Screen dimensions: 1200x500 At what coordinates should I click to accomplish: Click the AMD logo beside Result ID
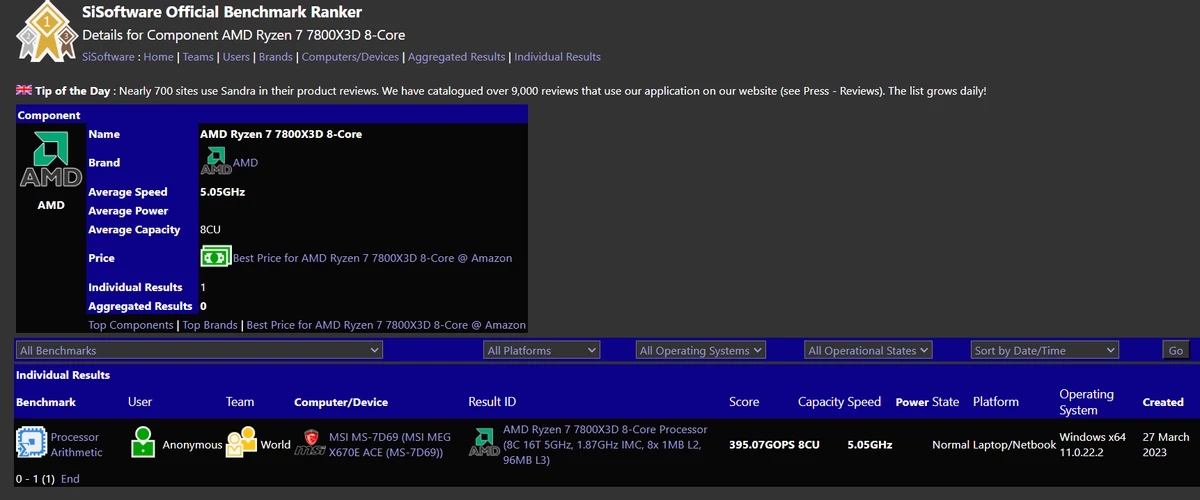click(484, 444)
